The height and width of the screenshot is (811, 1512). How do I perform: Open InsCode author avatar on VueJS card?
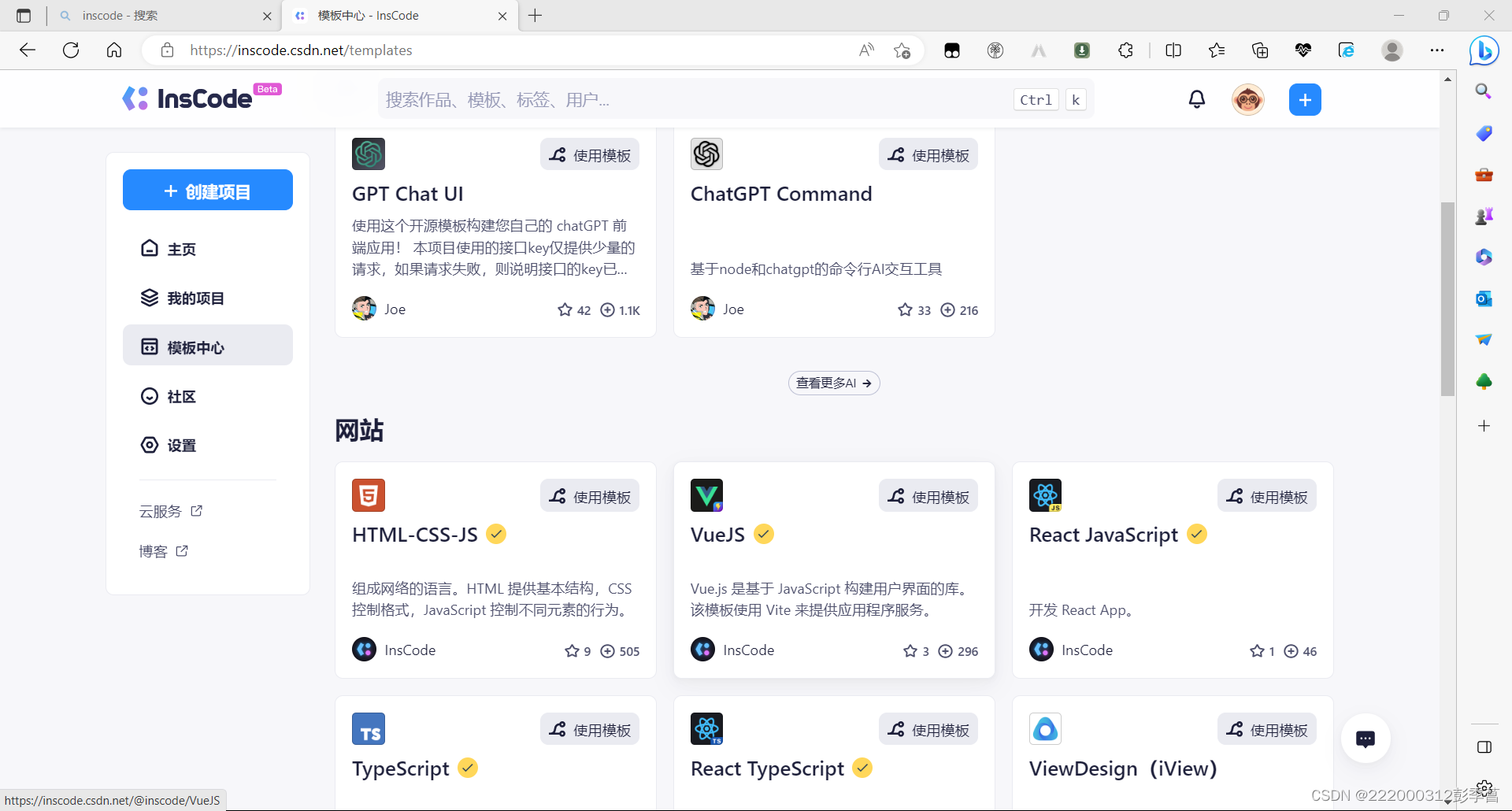click(x=702, y=650)
